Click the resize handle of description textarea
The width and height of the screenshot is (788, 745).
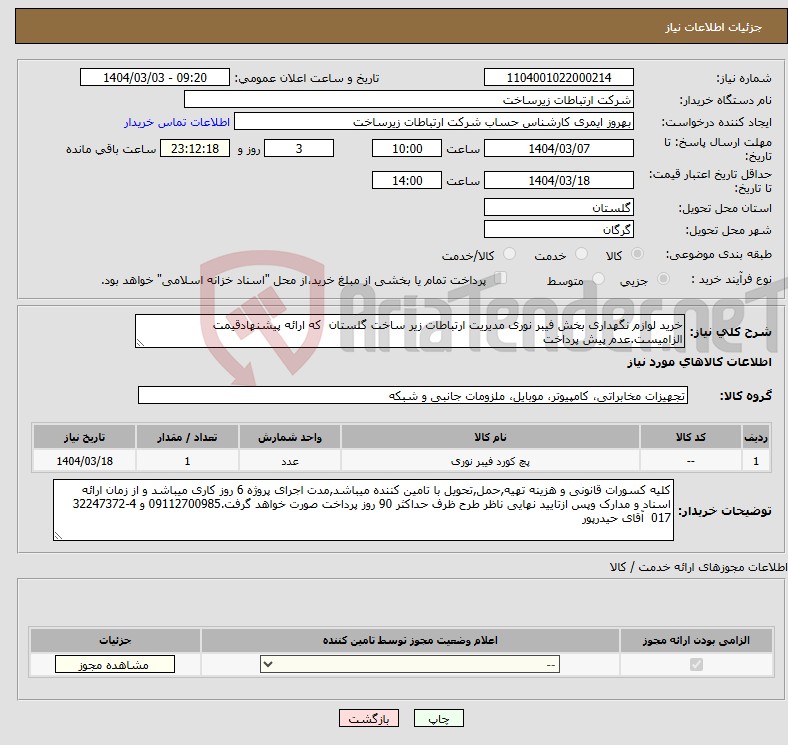click(x=140, y=343)
